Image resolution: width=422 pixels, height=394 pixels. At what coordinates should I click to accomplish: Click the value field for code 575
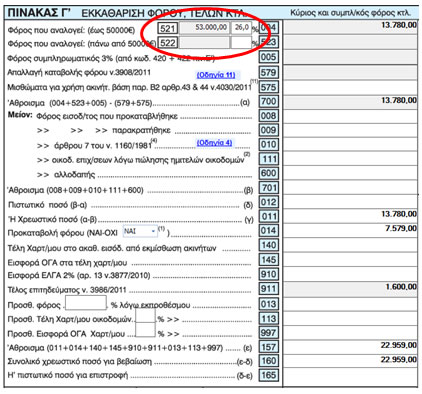tap(350, 87)
